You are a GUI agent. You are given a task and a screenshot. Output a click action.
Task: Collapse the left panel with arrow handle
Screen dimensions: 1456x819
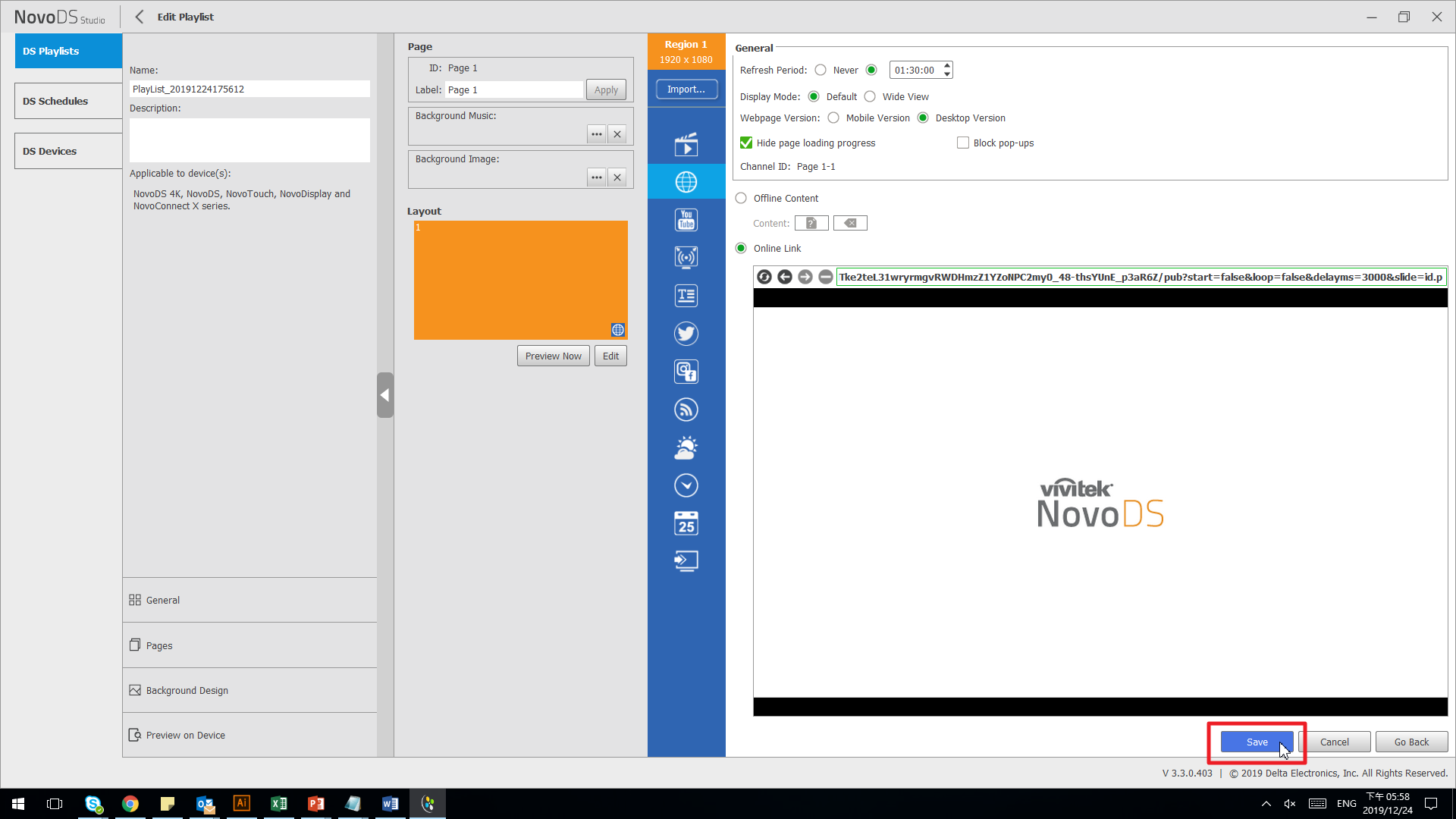385,395
